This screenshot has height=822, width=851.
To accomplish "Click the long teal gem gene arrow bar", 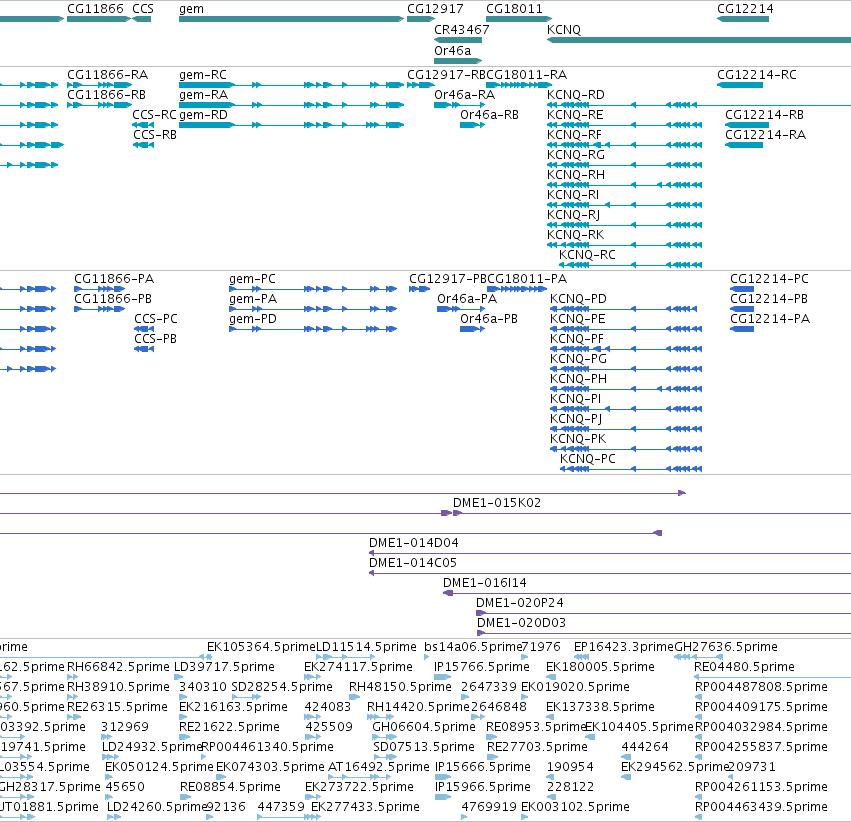I will 291,19.
